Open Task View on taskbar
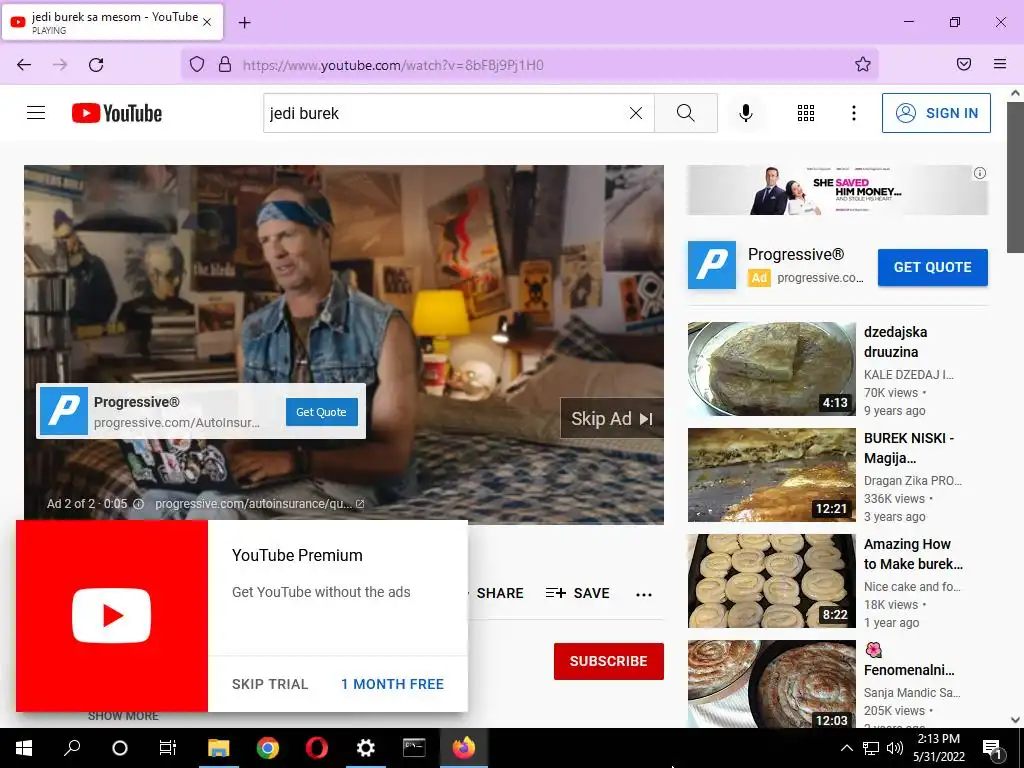This screenshot has height=768, width=1024. (168, 748)
